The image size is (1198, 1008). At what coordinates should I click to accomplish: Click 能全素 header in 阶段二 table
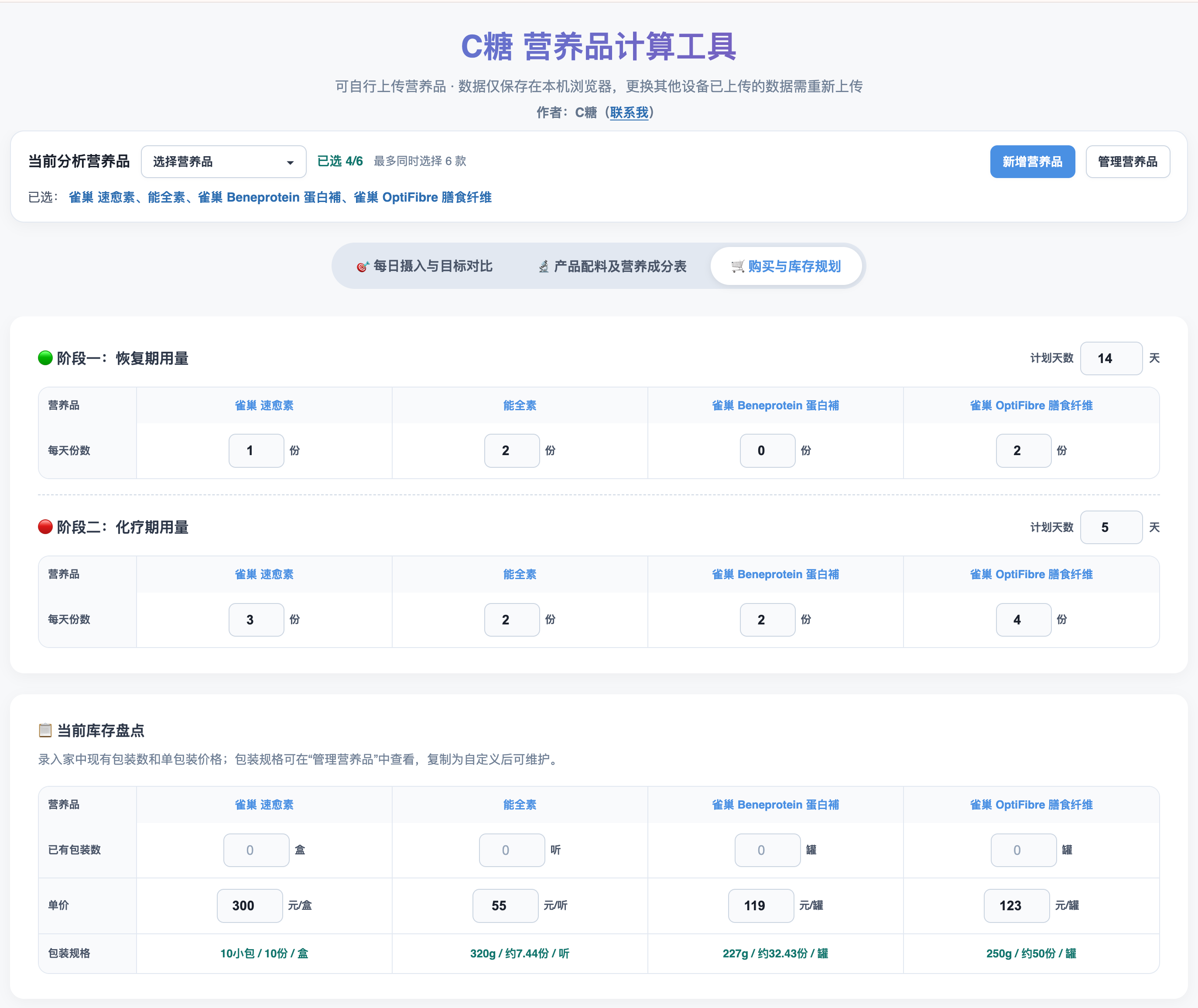pyautogui.click(x=519, y=574)
